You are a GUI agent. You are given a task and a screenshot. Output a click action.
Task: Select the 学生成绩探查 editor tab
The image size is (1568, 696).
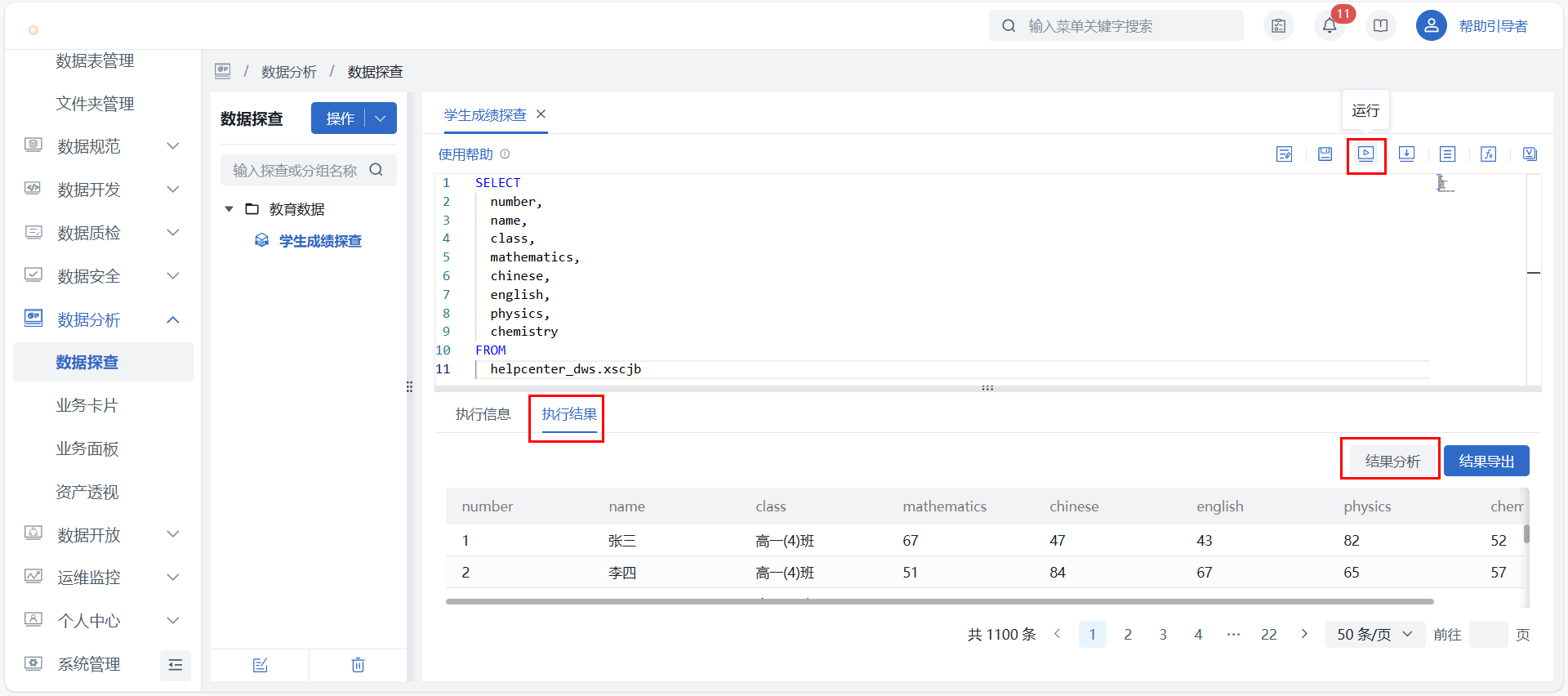coord(485,115)
